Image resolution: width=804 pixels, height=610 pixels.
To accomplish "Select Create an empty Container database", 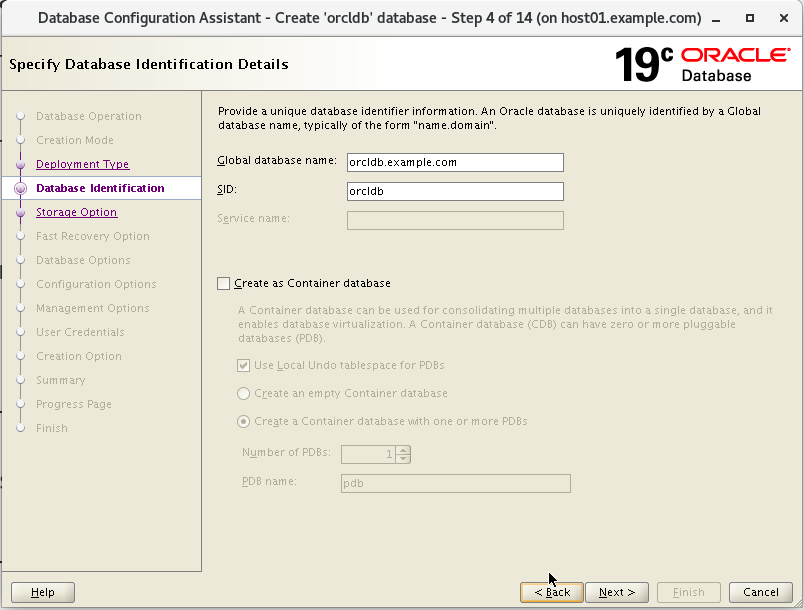I will point(244,393).
